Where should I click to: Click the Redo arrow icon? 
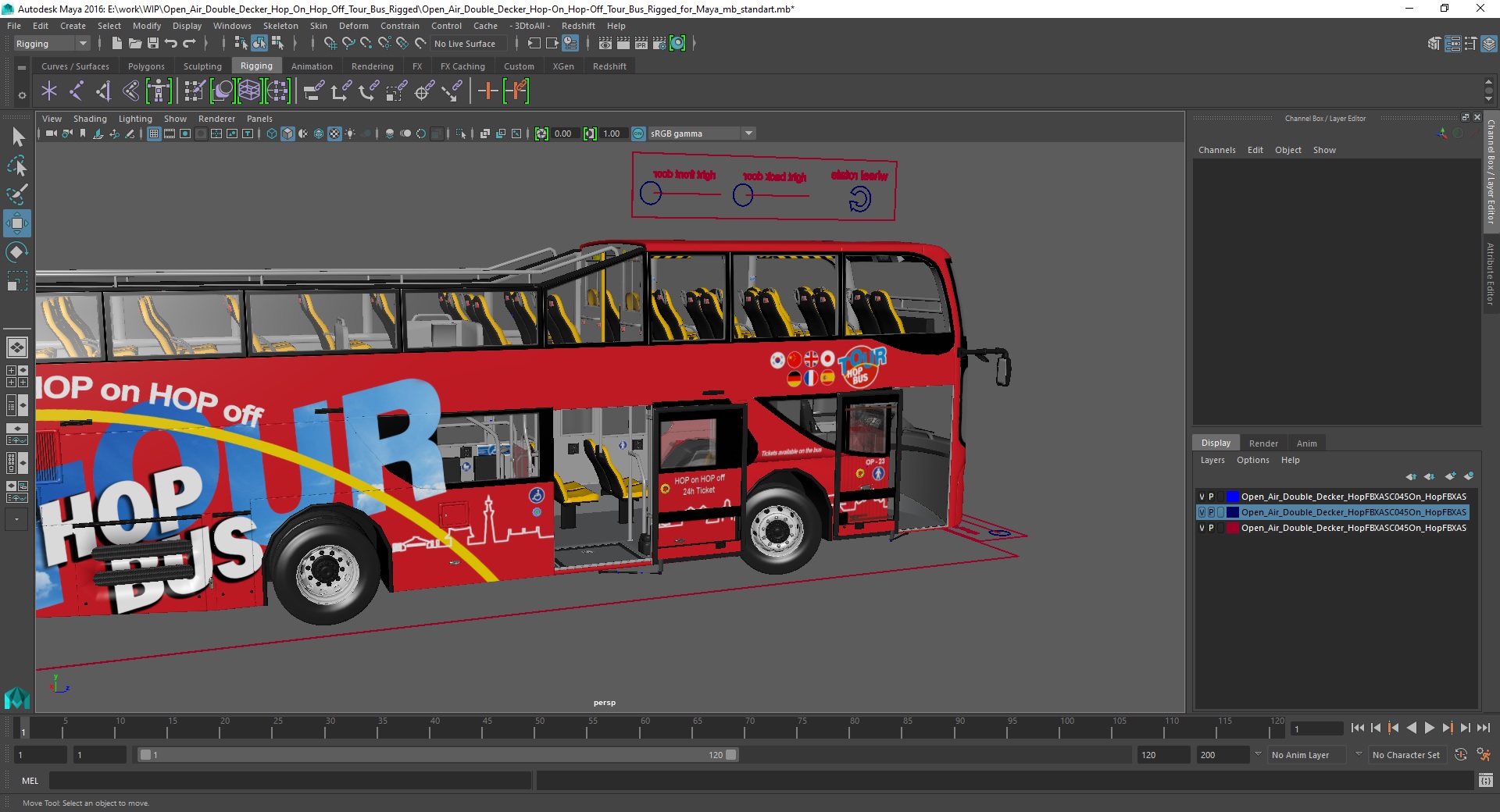189,44
